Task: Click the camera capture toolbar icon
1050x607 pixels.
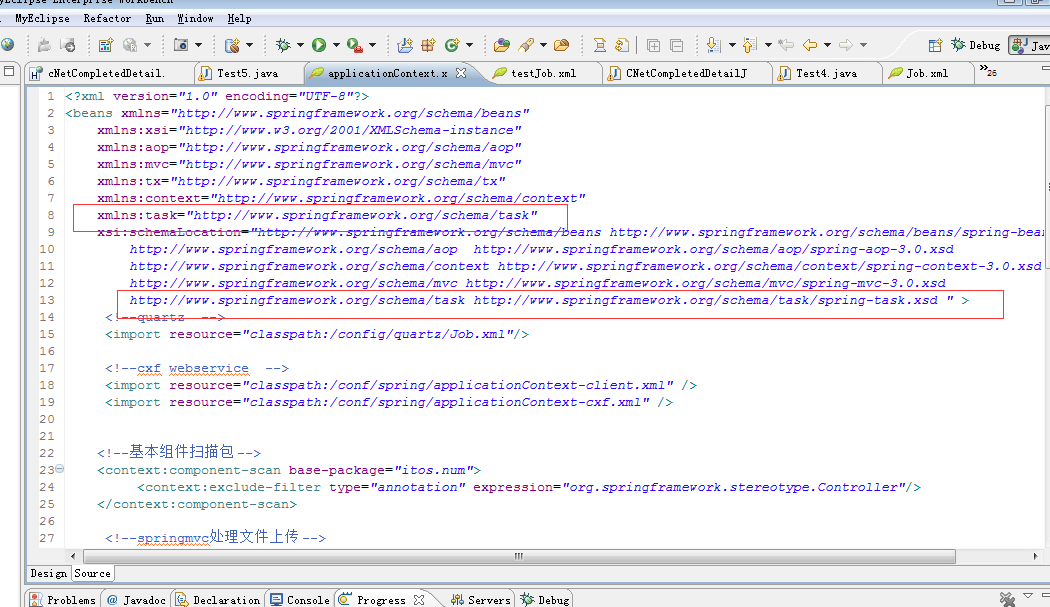Action: [181, 45]
